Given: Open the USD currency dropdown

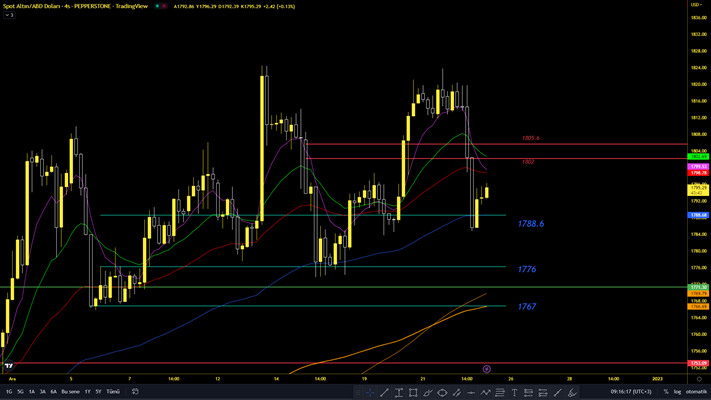Looking at the screenshot, I should coord(696,5).
